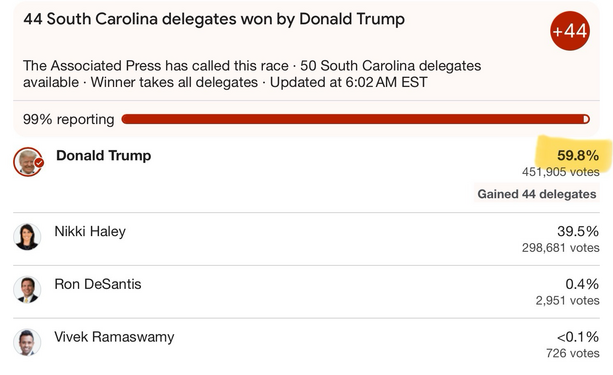613x375 pixels.
Task: Click the red winner checkmark on Trump's photo
Action: coord(39,163)
